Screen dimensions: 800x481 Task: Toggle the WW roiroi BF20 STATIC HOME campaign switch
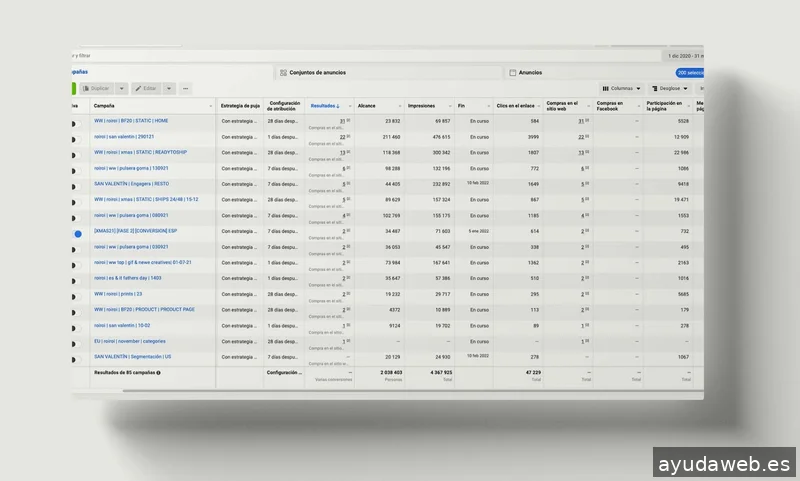76,124
